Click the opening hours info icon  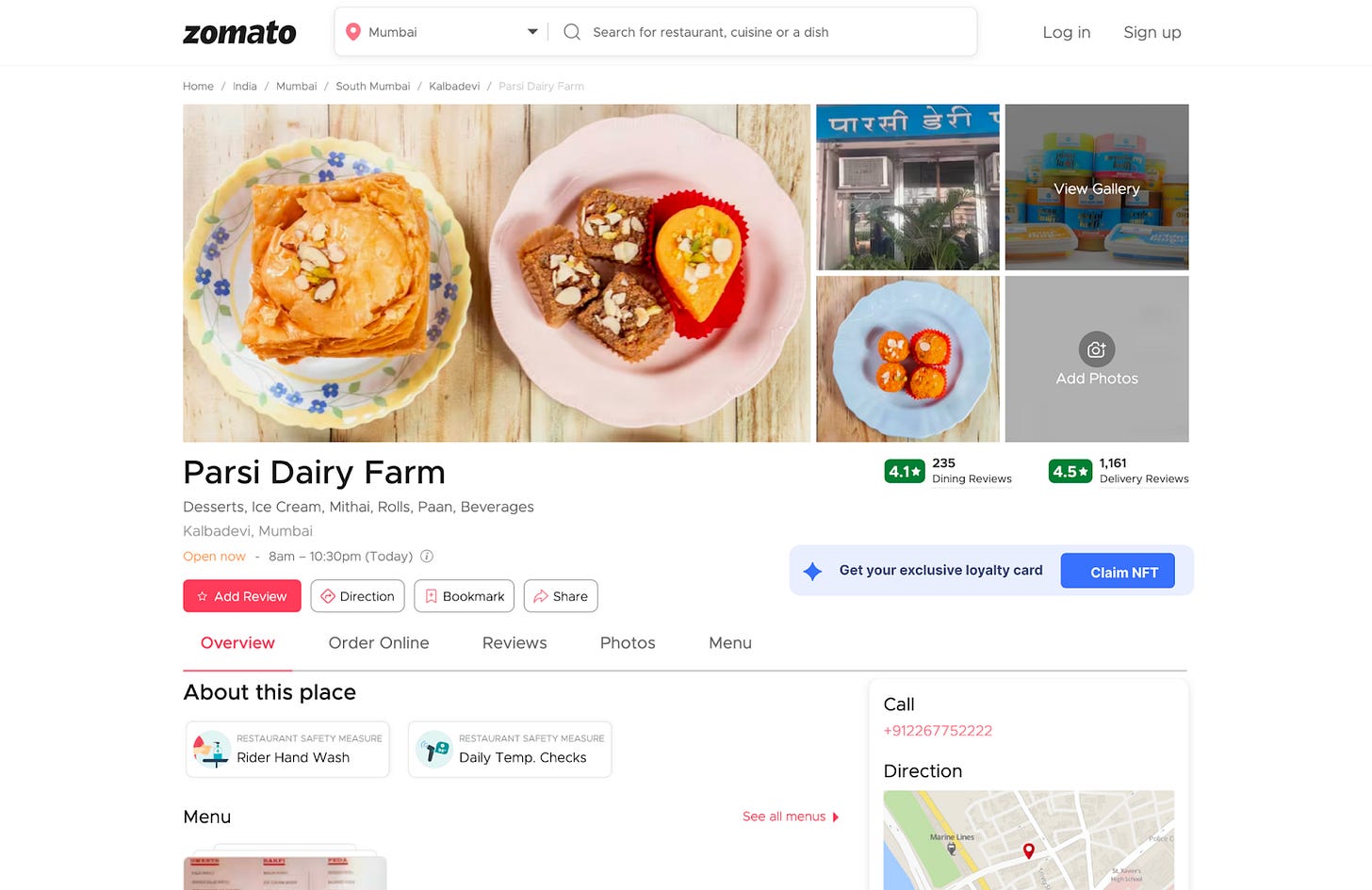[427, 557]
